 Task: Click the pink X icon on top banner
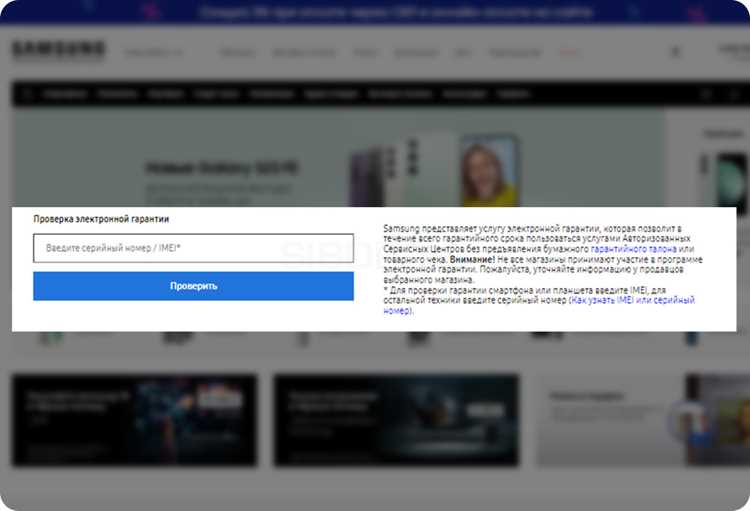[x=697, y=13]
